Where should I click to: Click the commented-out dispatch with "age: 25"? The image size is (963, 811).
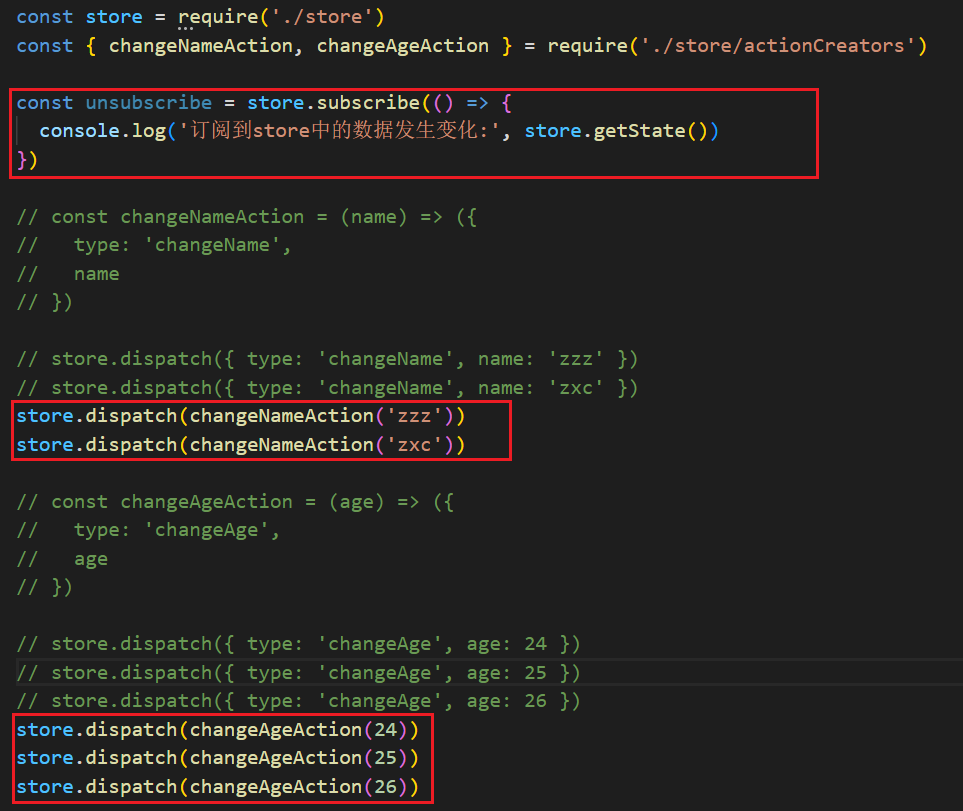coord(298,673)
